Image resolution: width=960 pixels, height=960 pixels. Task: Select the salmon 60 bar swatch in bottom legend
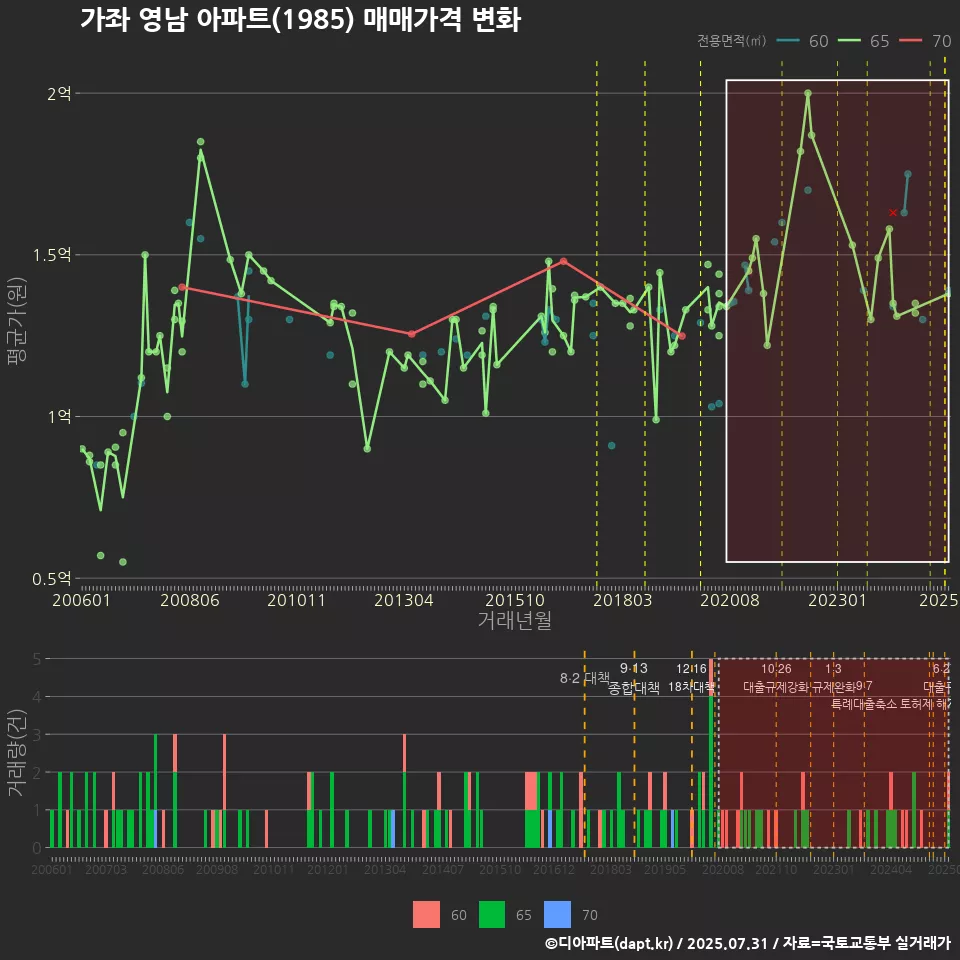426,915
